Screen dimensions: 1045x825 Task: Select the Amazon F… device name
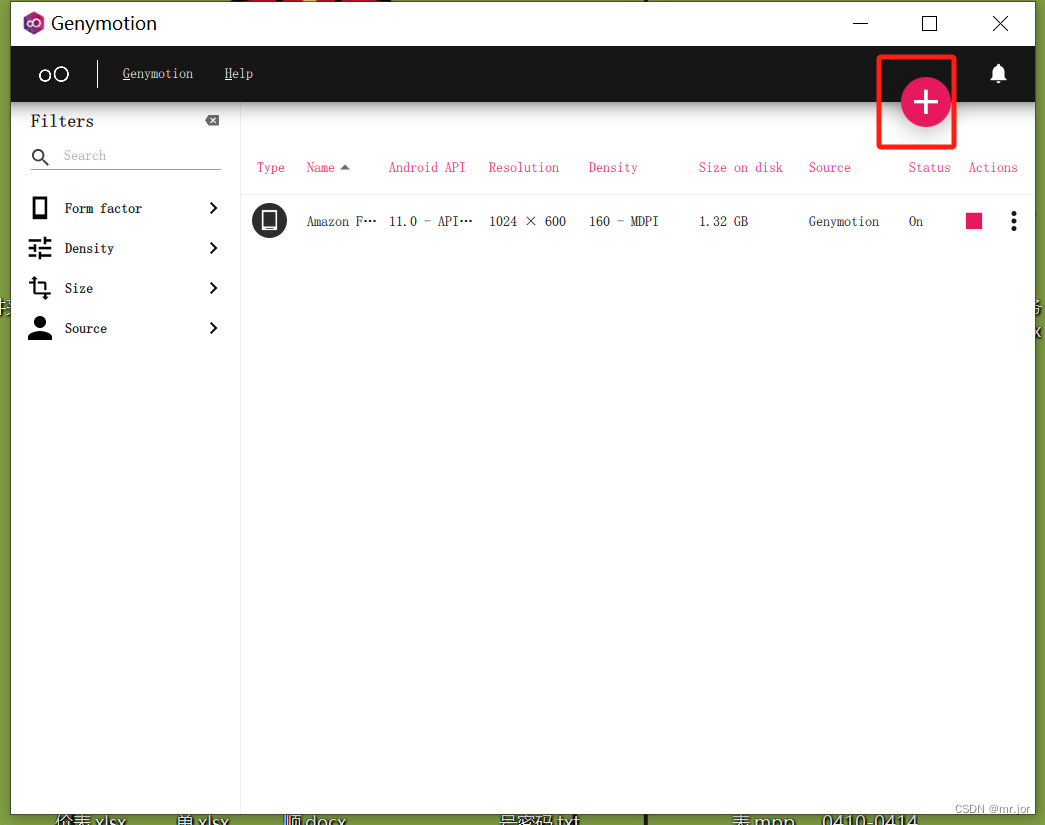[341, 221]
